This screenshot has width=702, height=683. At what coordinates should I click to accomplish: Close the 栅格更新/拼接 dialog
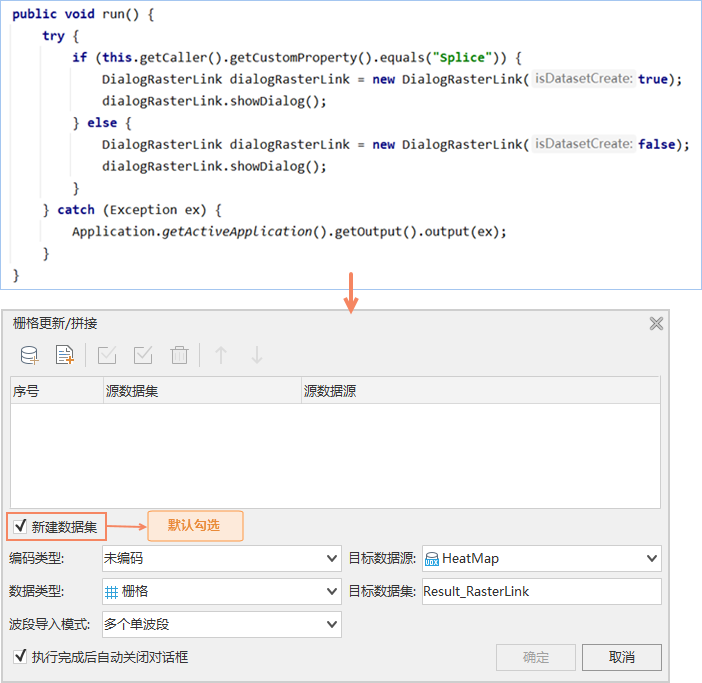point(656,323)
